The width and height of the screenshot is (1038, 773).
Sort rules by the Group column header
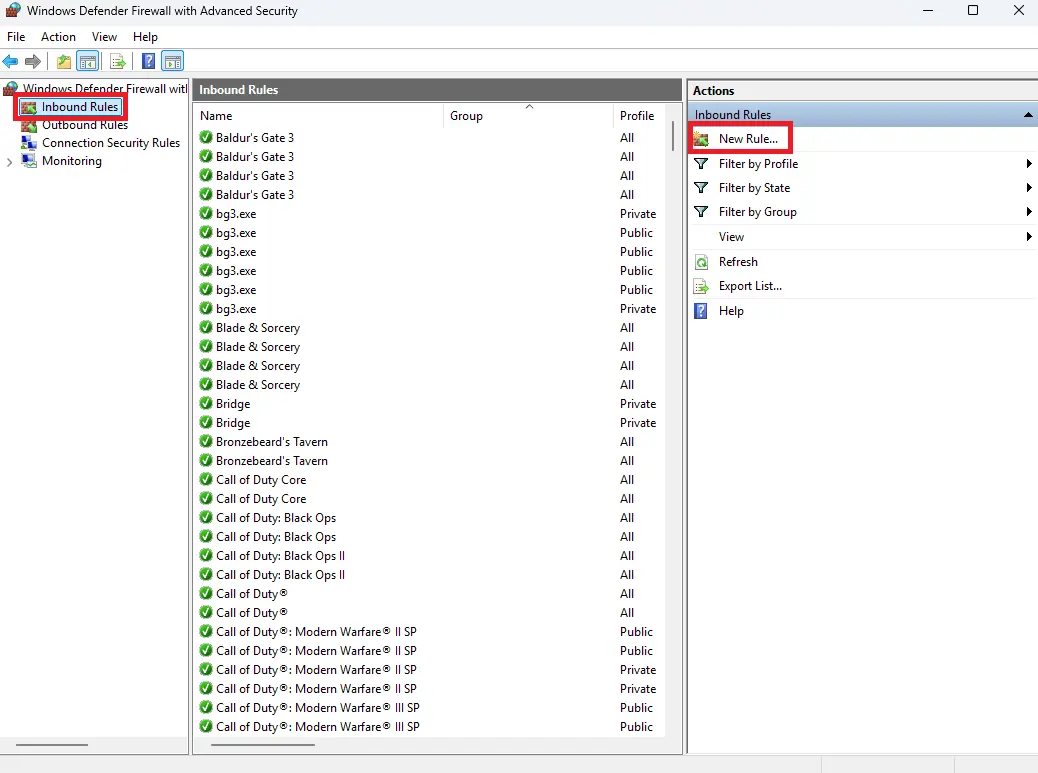[466, 116]
